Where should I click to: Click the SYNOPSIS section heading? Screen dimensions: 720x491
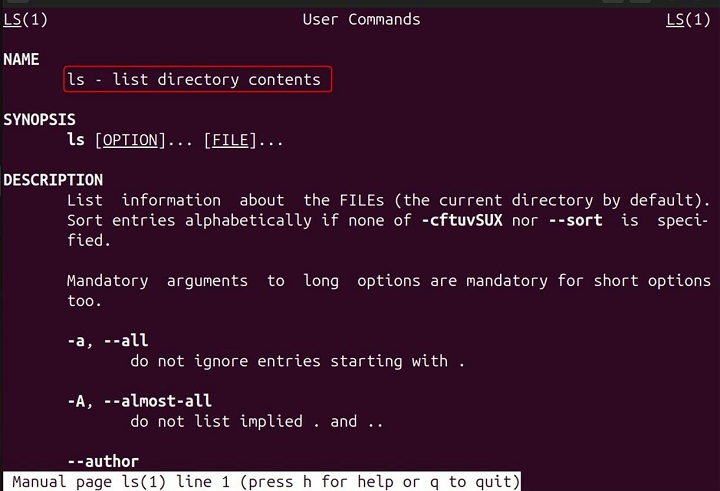39,120
